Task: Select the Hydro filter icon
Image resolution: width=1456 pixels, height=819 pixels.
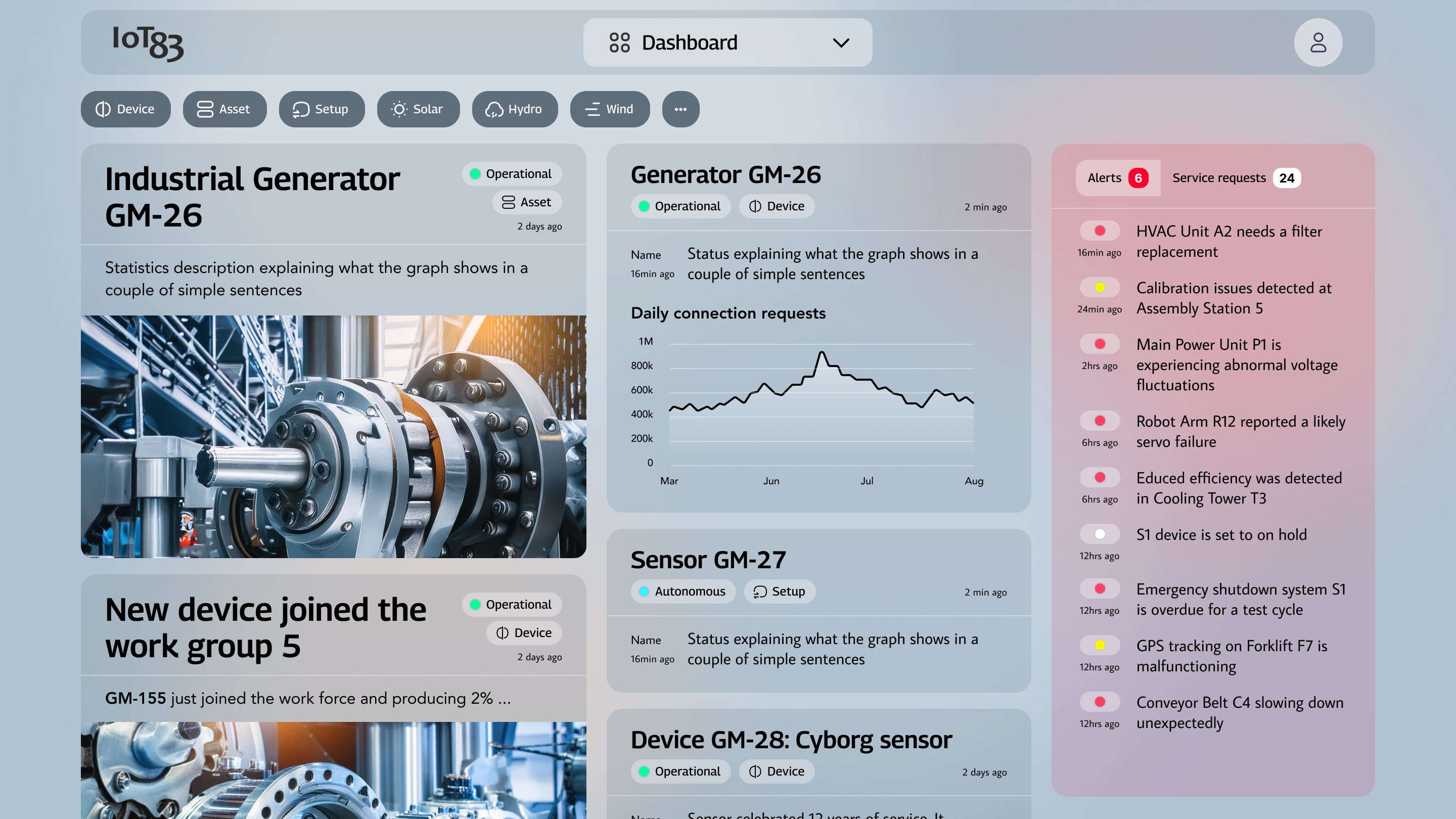Action: [x=493, y=109]
